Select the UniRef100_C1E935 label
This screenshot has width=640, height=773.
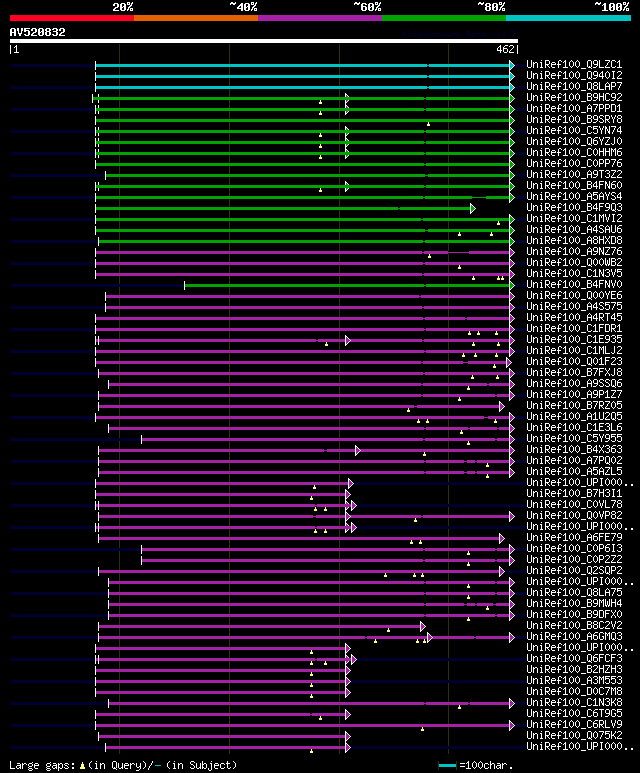click(574, 340)
